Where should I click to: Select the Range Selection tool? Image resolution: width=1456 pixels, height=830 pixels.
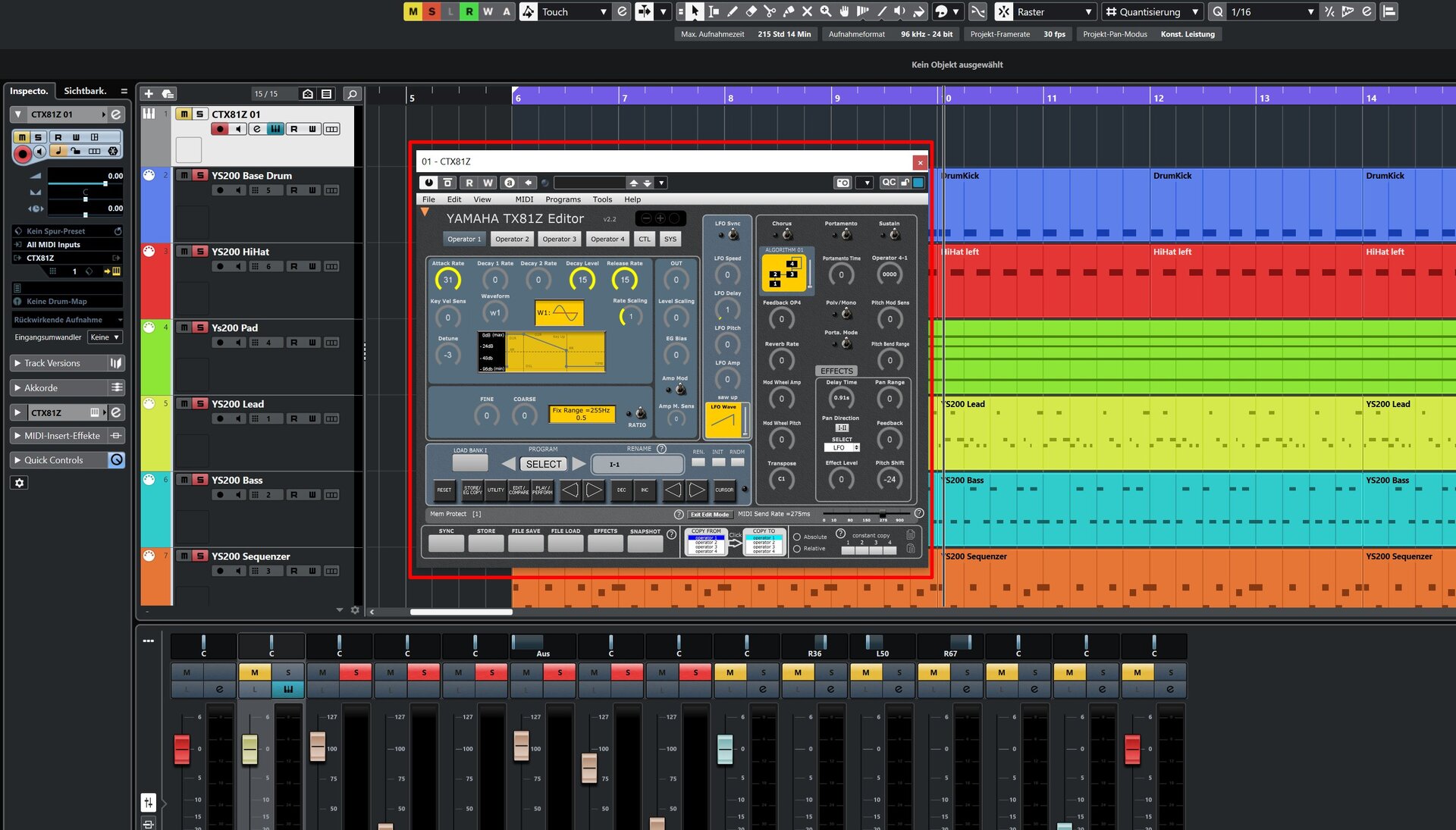714,11
